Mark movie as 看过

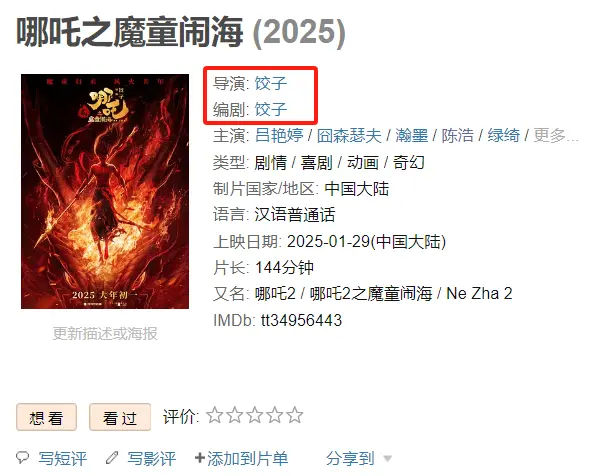120,417
